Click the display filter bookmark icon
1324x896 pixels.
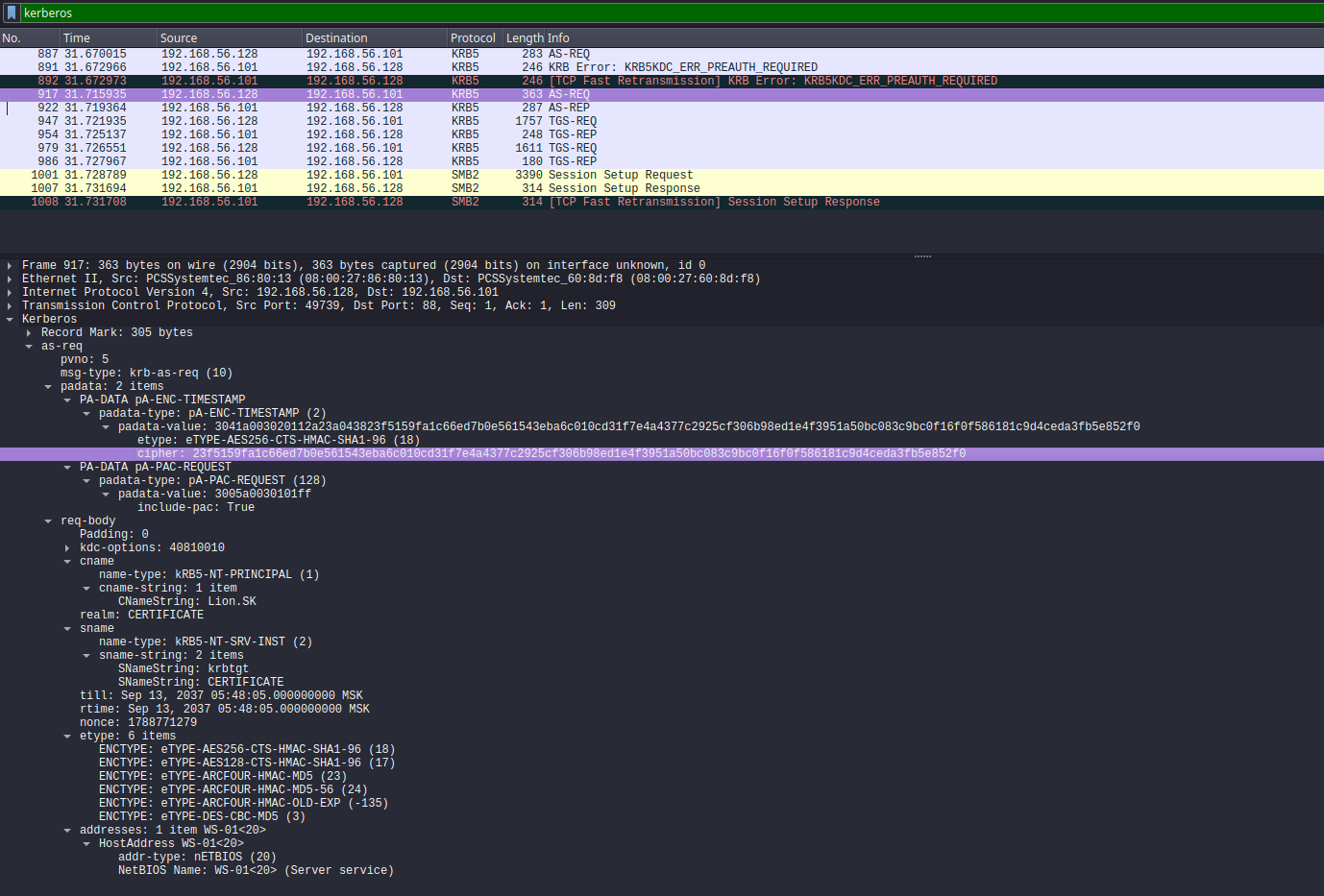pyautogui.click(x=12, y=12)
